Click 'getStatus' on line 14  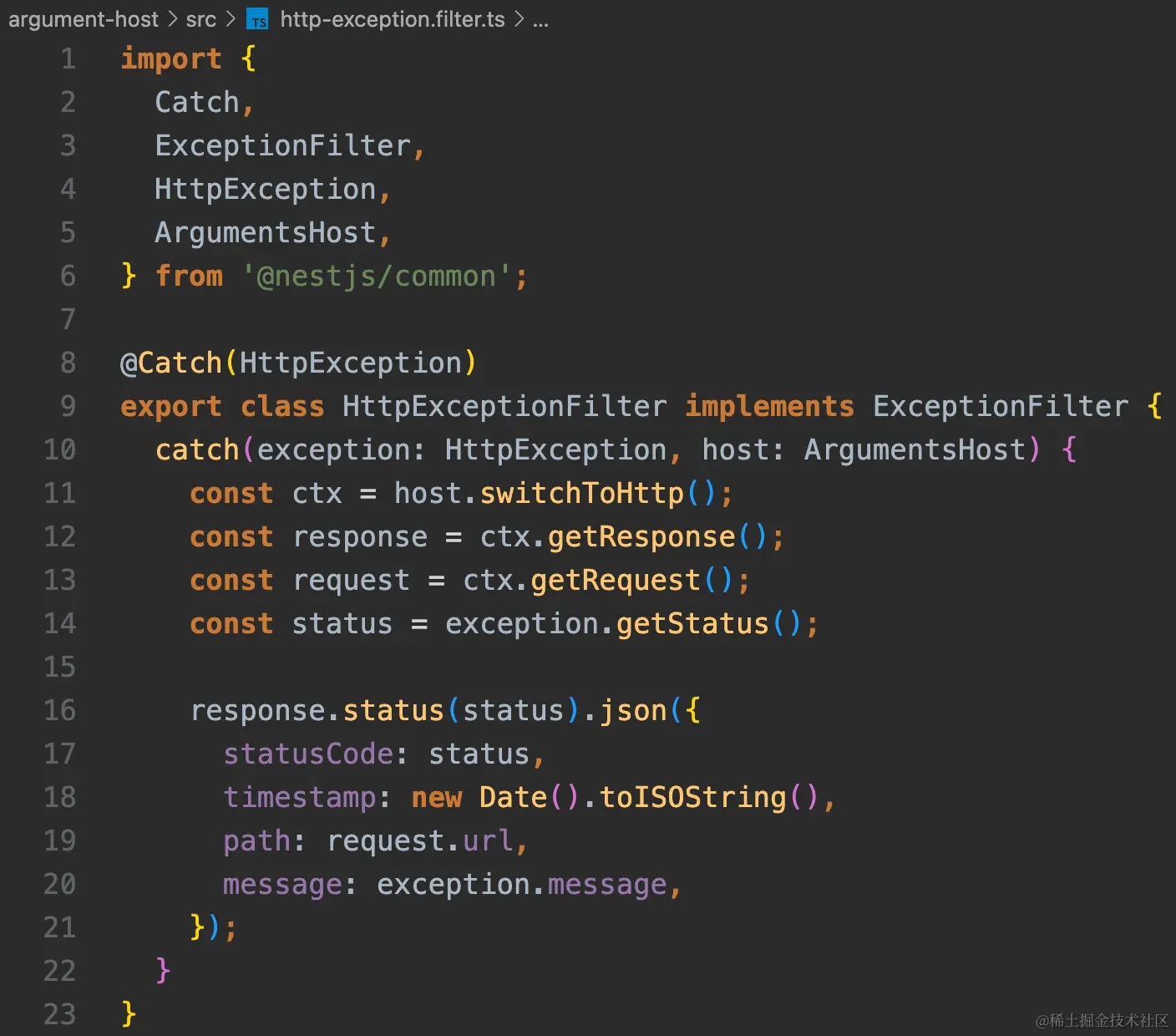click(x=692, y=624)
